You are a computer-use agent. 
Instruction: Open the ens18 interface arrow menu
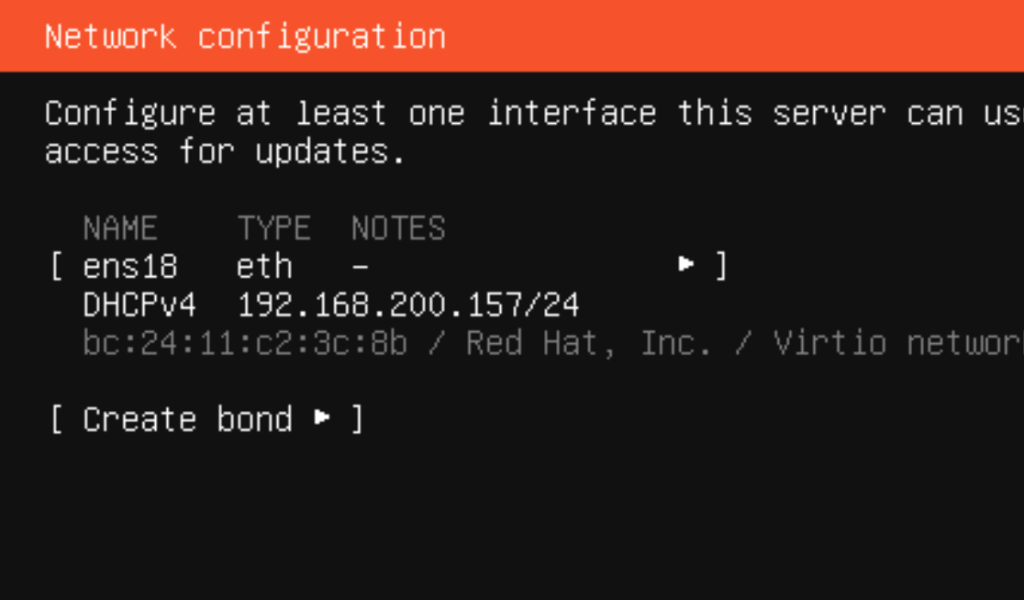tap(685, 264)
